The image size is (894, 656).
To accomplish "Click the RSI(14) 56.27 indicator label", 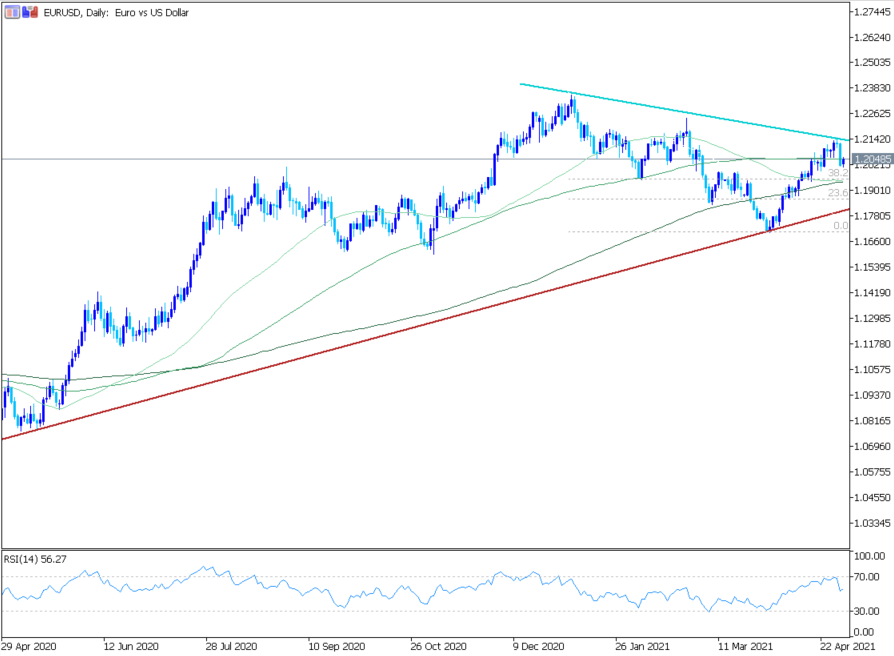I will click(x=35, y=559).
